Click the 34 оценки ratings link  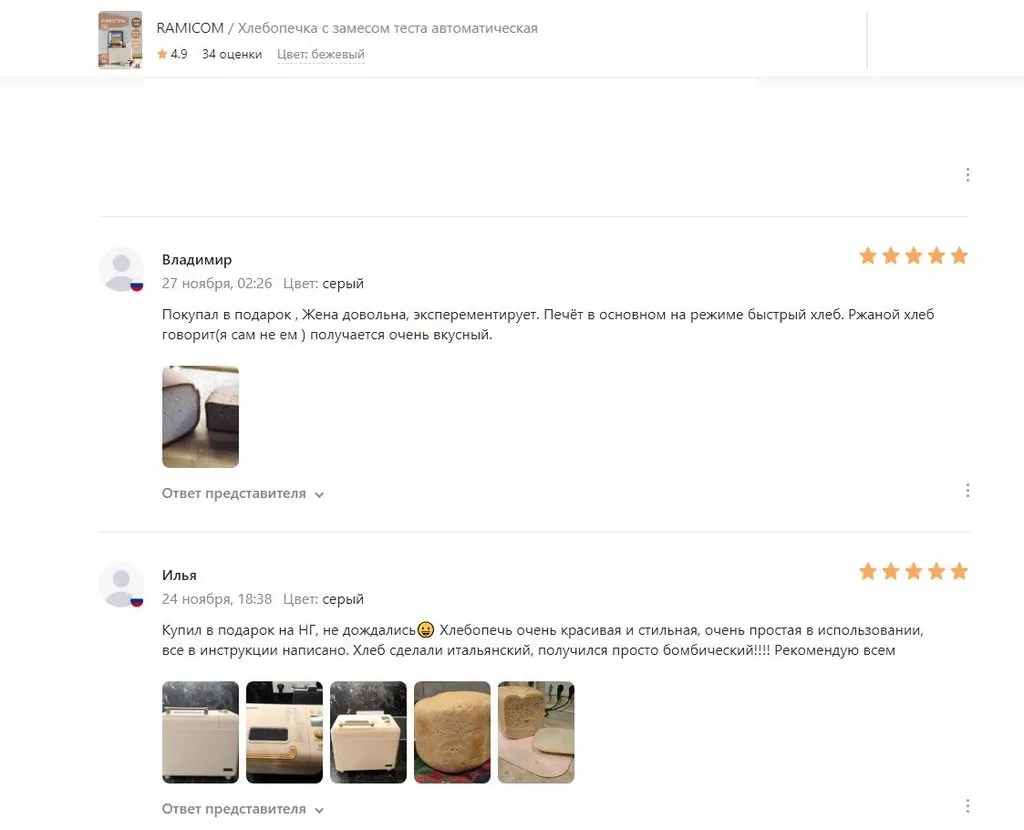pos(232,54)
